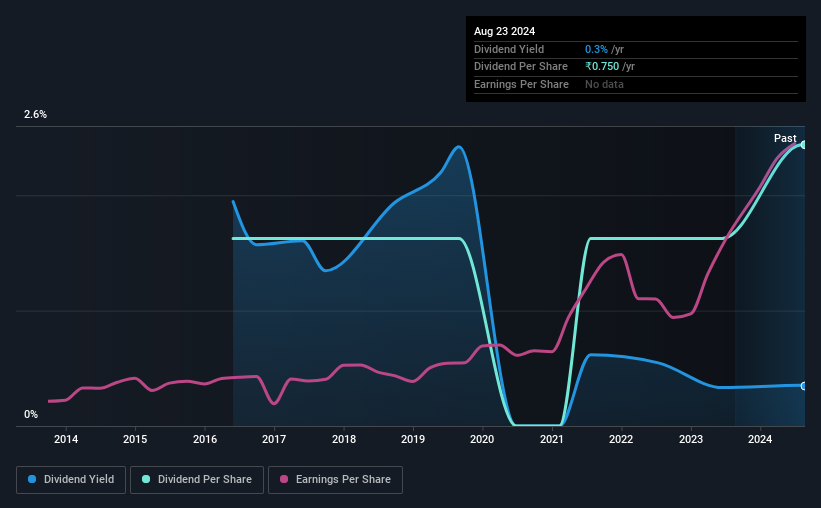Click the pink Earnings Per Share legend dot

coord(284,479)
